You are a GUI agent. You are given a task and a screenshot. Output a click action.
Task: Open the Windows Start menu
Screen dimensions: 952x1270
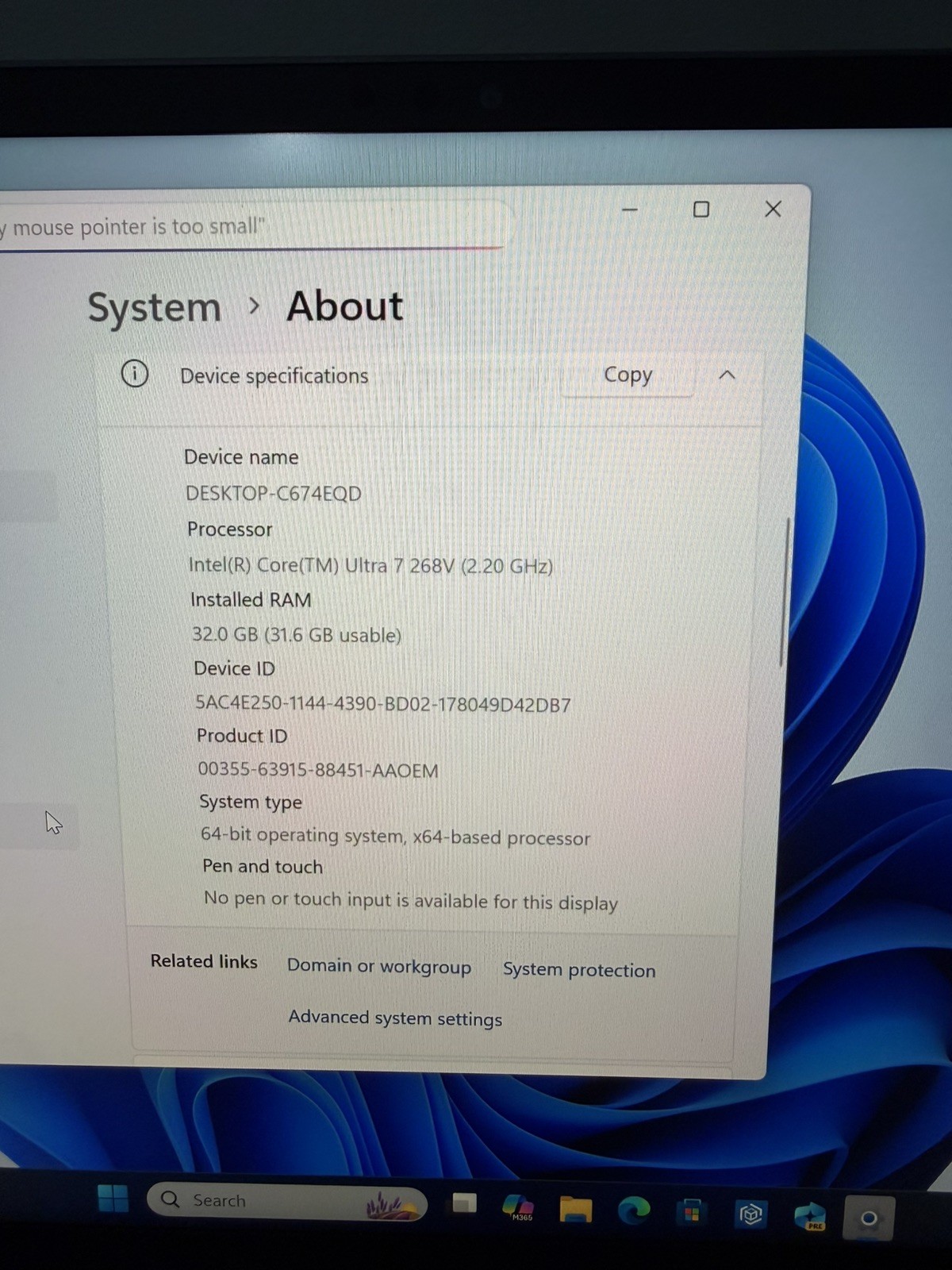point(113,1199)
